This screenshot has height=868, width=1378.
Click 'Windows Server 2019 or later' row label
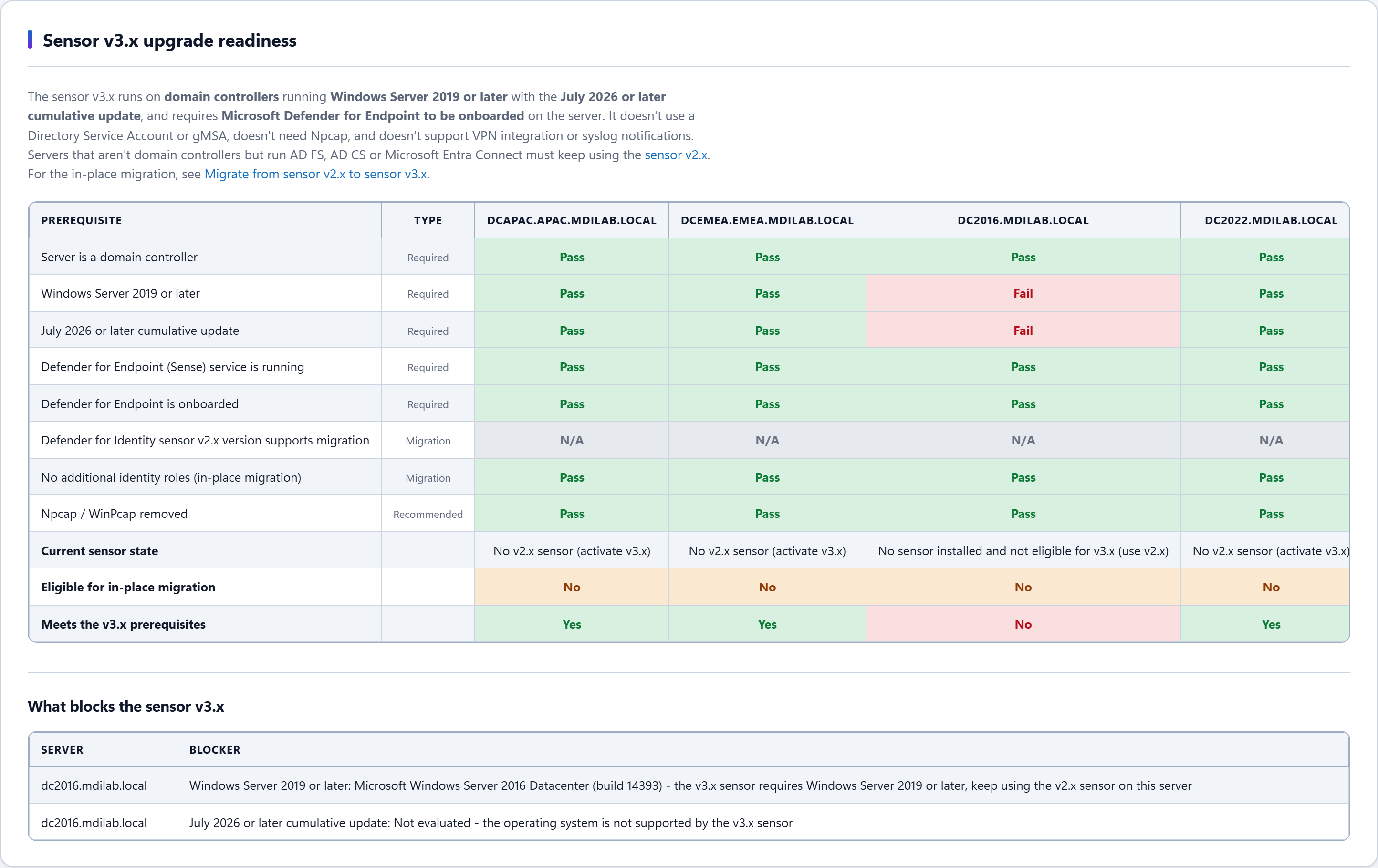tap(120, 293)
